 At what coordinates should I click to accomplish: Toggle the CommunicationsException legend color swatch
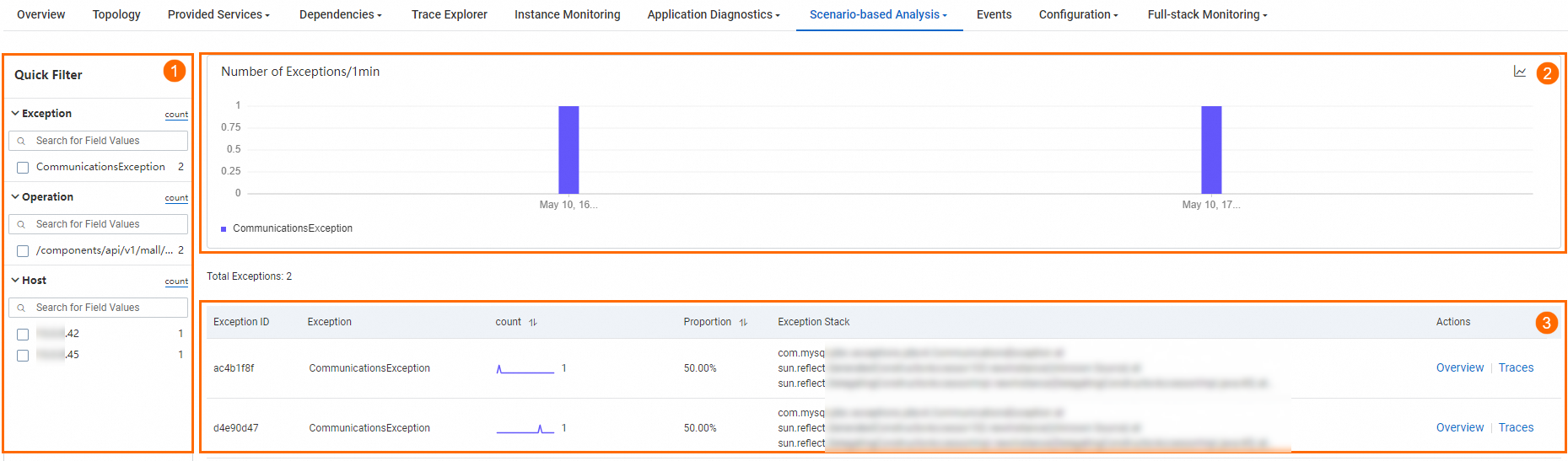[x=224, y=228]
